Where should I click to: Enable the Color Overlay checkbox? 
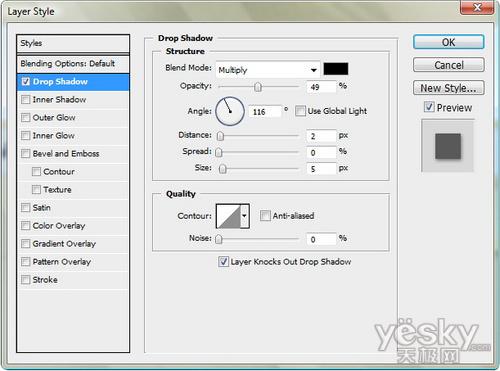pos(25,226)
